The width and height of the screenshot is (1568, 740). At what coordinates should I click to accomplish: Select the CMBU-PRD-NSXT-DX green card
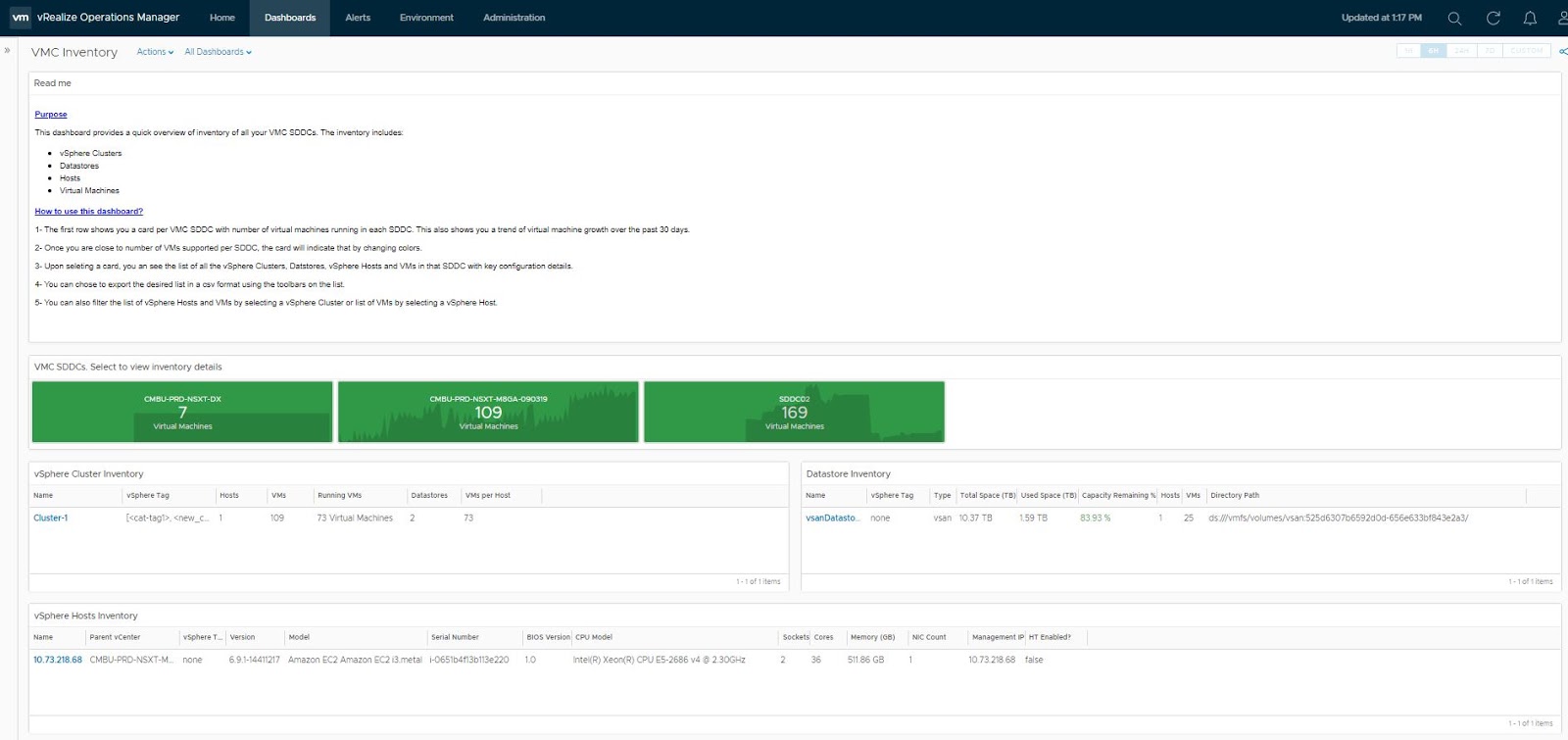(x=182, y=412)
